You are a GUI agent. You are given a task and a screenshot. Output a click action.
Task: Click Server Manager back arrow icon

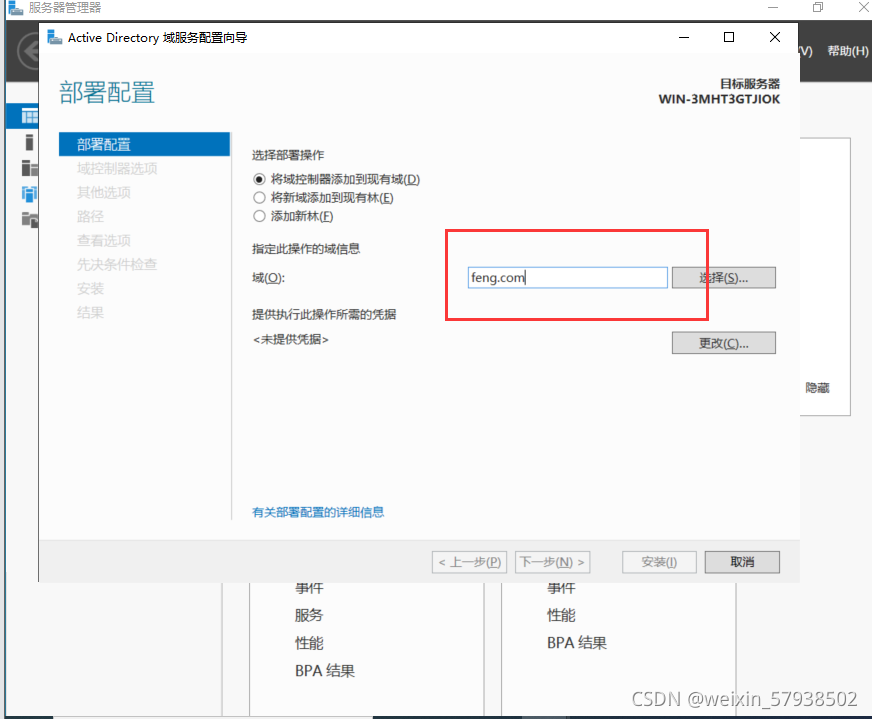click(x=28, y=52)
